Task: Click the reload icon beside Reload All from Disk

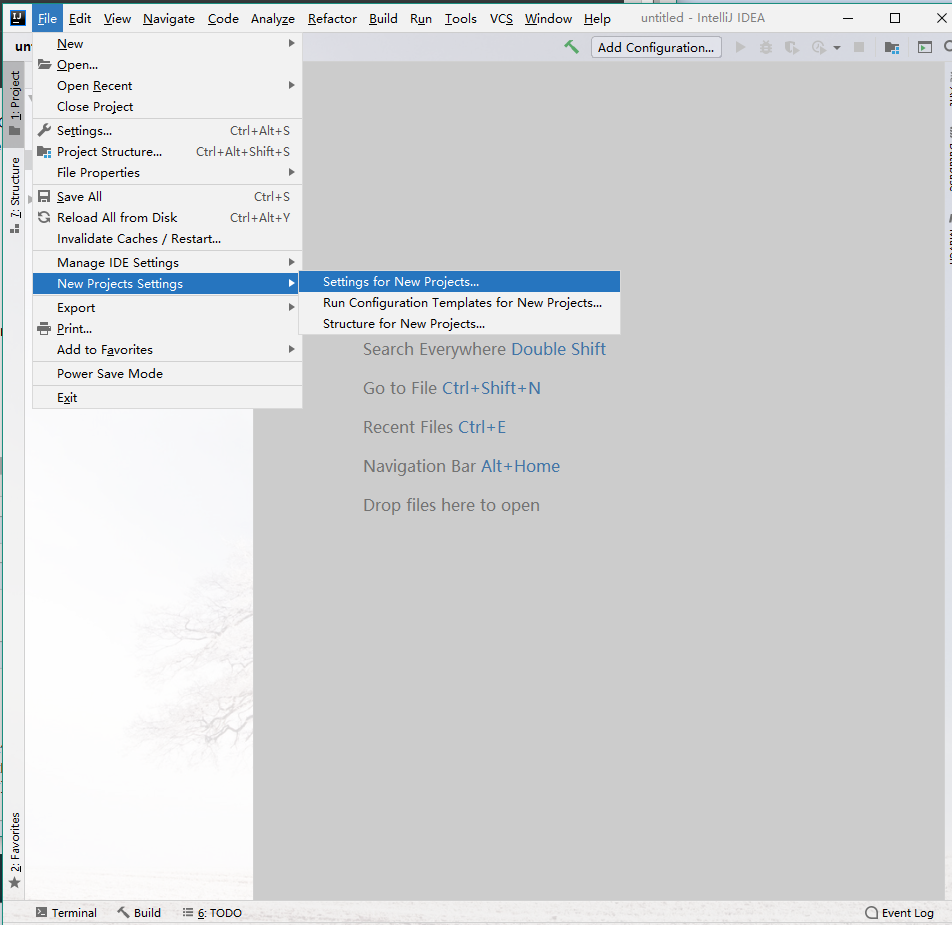Action: click(x=44, y=217)
